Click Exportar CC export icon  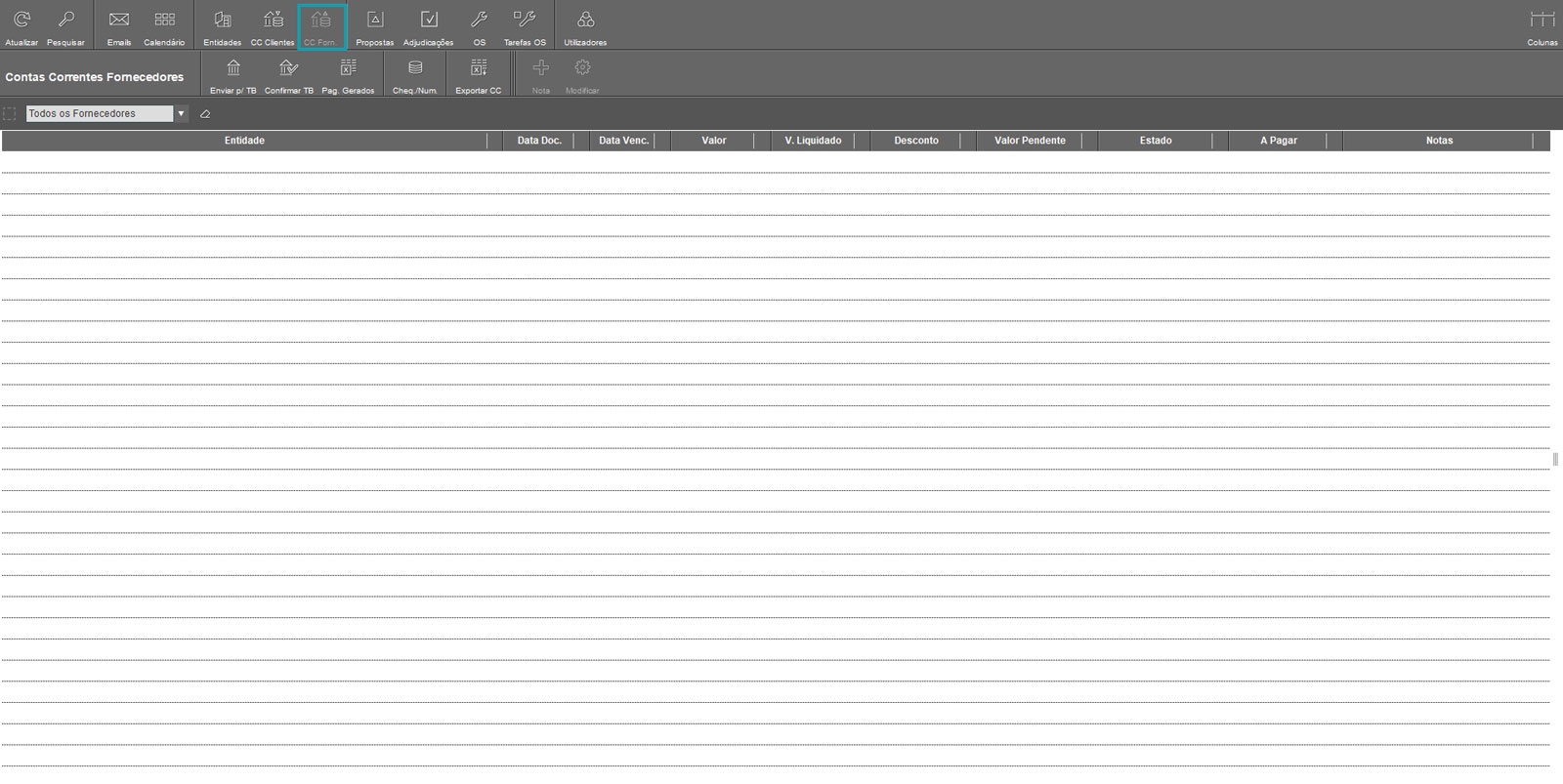point(479,67)
